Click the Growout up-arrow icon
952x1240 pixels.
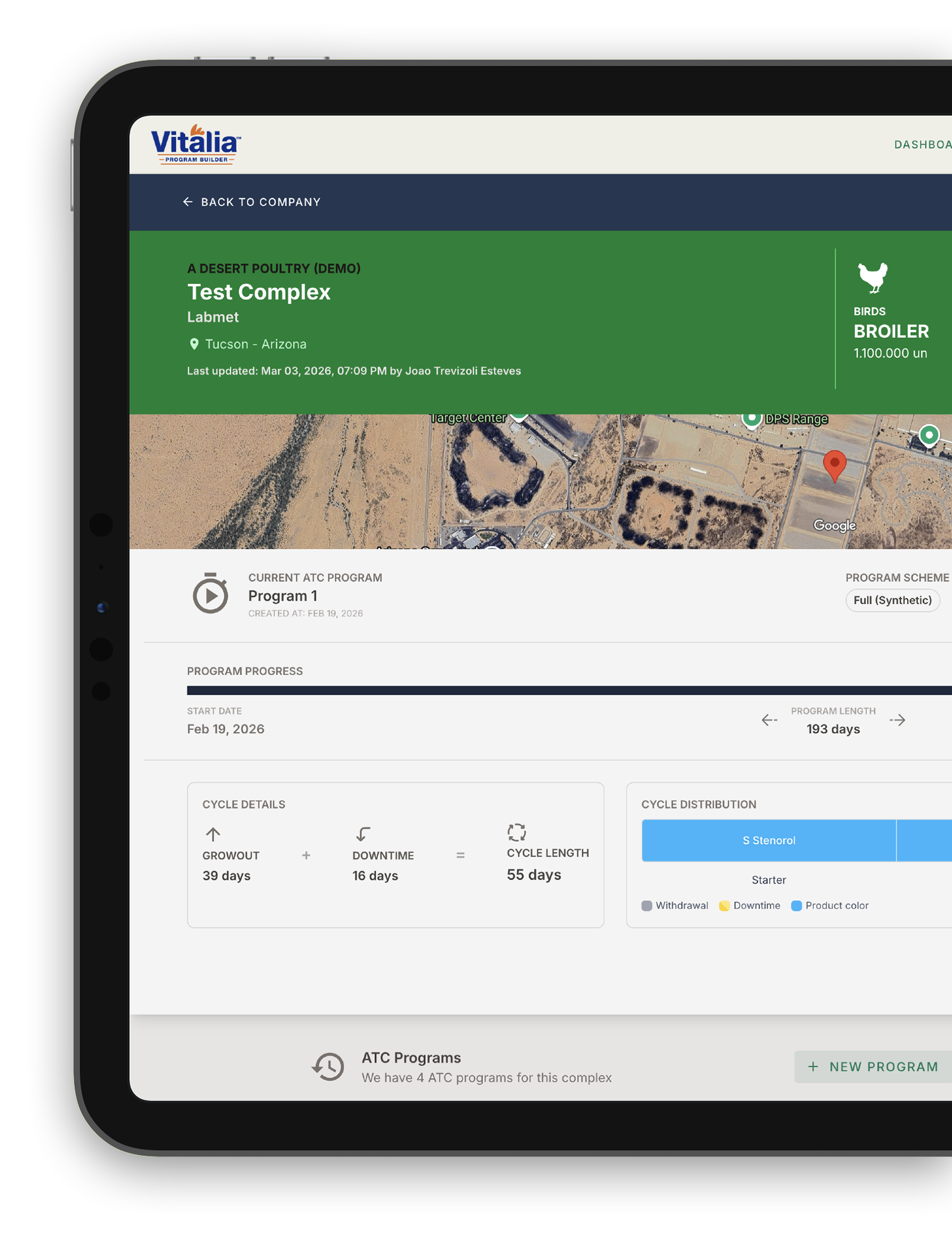click(x=213, y=834)
